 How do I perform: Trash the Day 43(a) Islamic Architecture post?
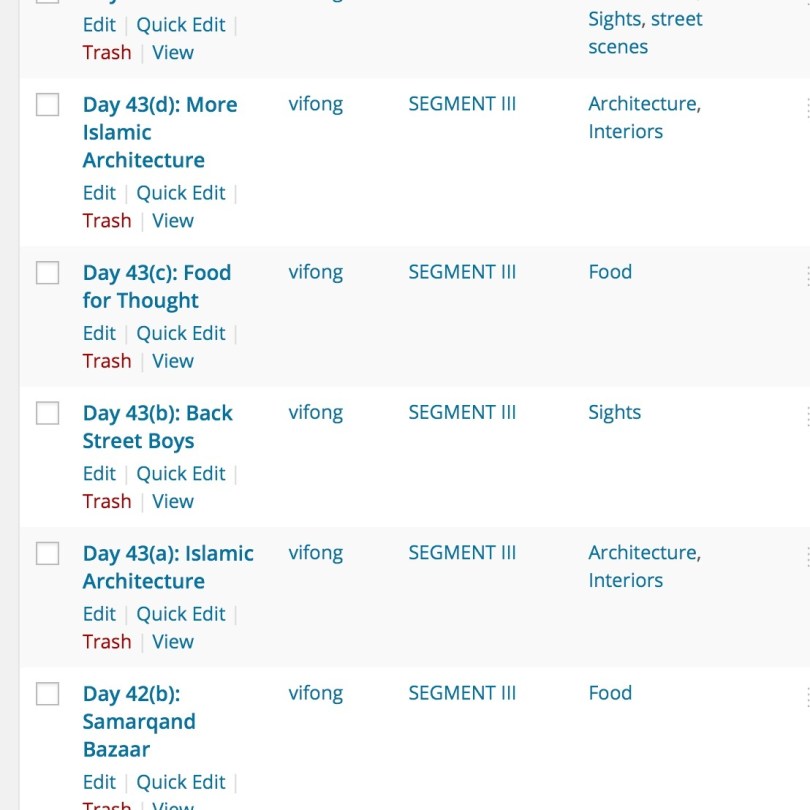click(107, 641)
